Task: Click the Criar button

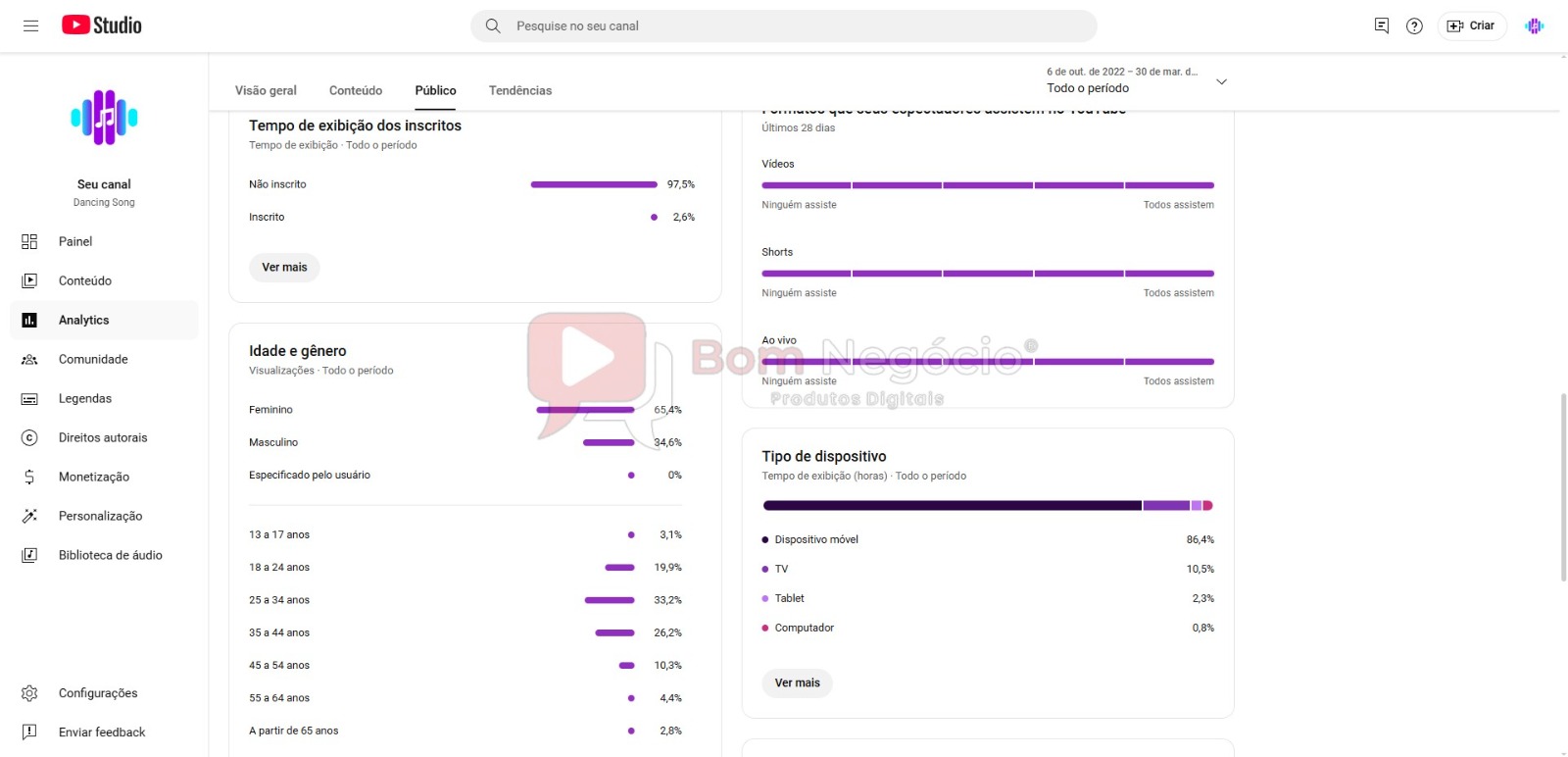Action: 1472,25
